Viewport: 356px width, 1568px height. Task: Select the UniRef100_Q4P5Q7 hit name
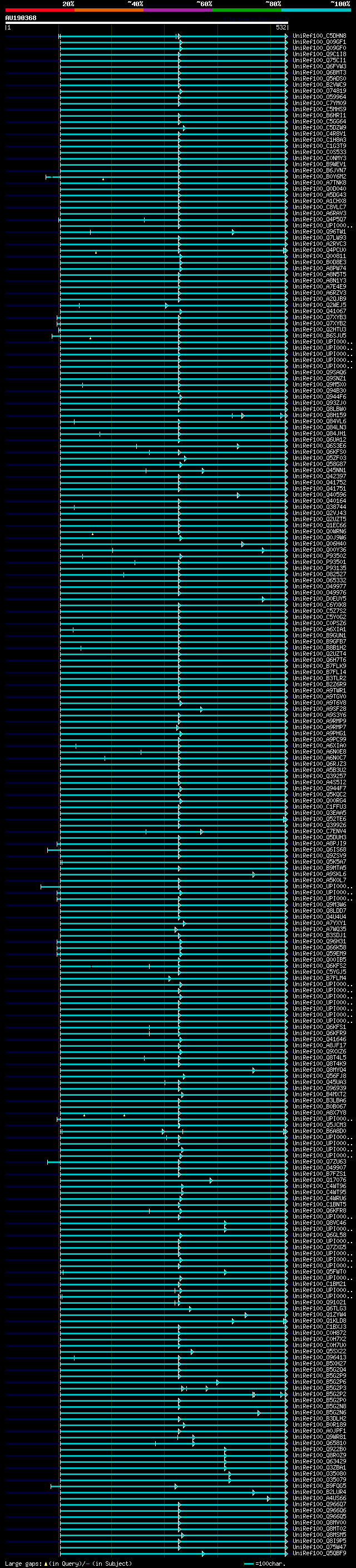tap(319, 219)
